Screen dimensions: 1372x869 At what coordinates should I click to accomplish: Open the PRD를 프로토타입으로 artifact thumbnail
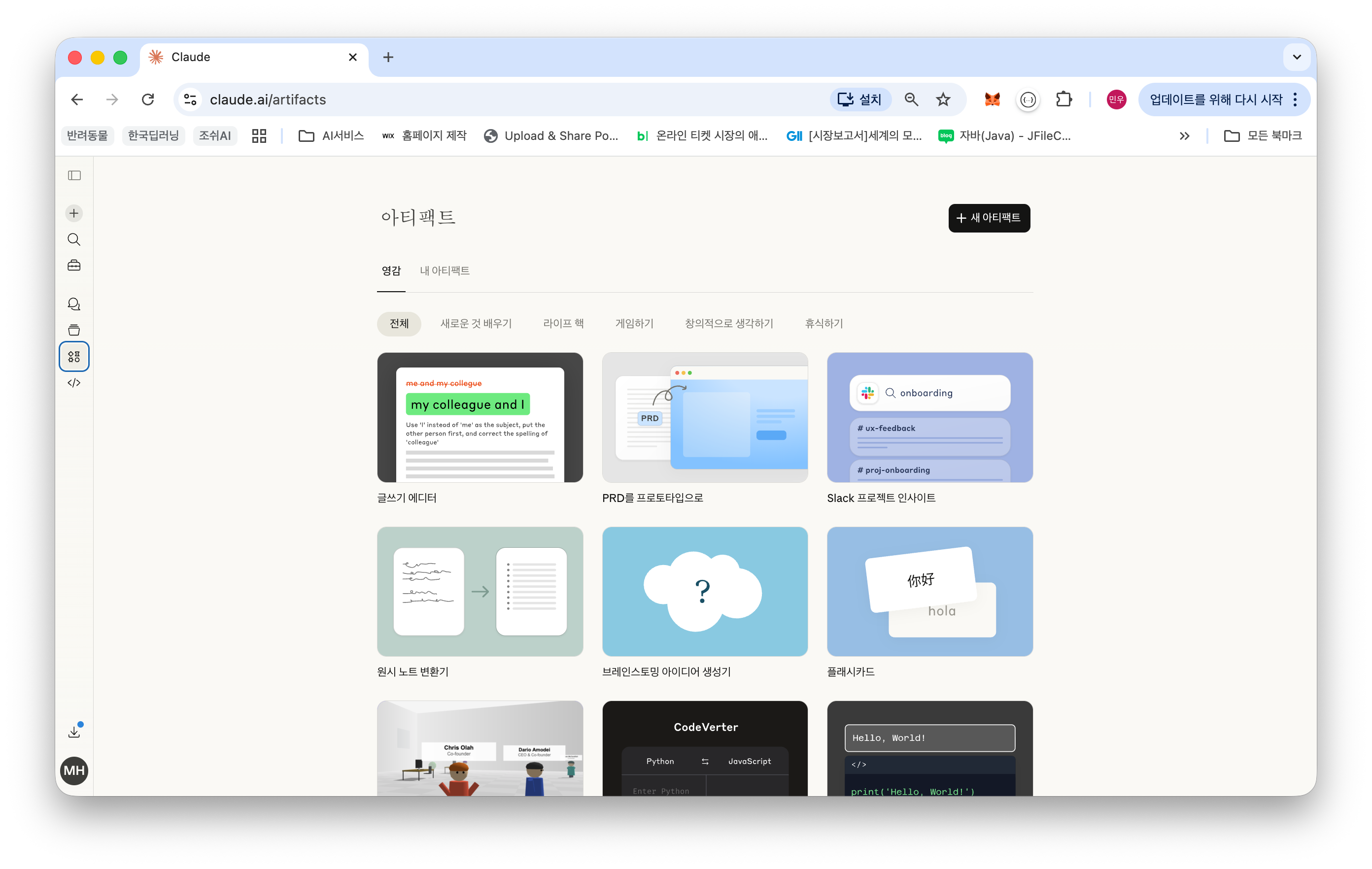pos(705,417)
